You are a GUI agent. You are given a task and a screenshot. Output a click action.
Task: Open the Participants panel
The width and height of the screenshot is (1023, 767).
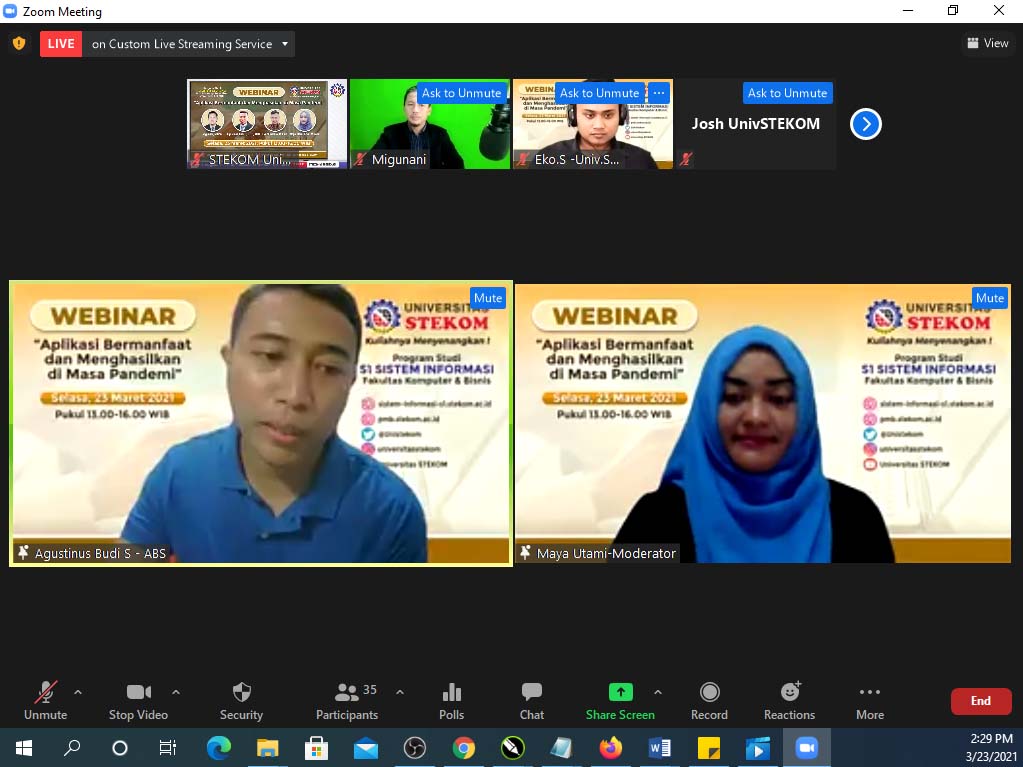[x=347, y=700]
